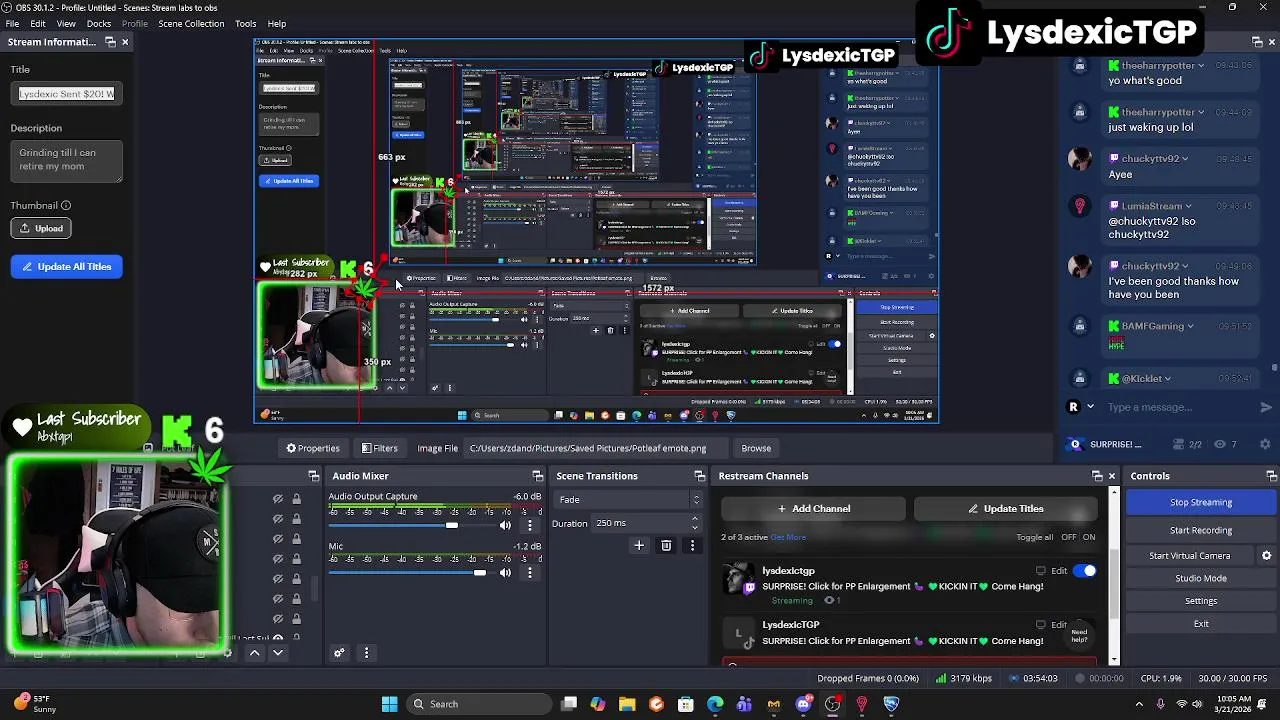Click the Description text area
The width and height of the screenshot is (1280, 720).
(67, 161)
